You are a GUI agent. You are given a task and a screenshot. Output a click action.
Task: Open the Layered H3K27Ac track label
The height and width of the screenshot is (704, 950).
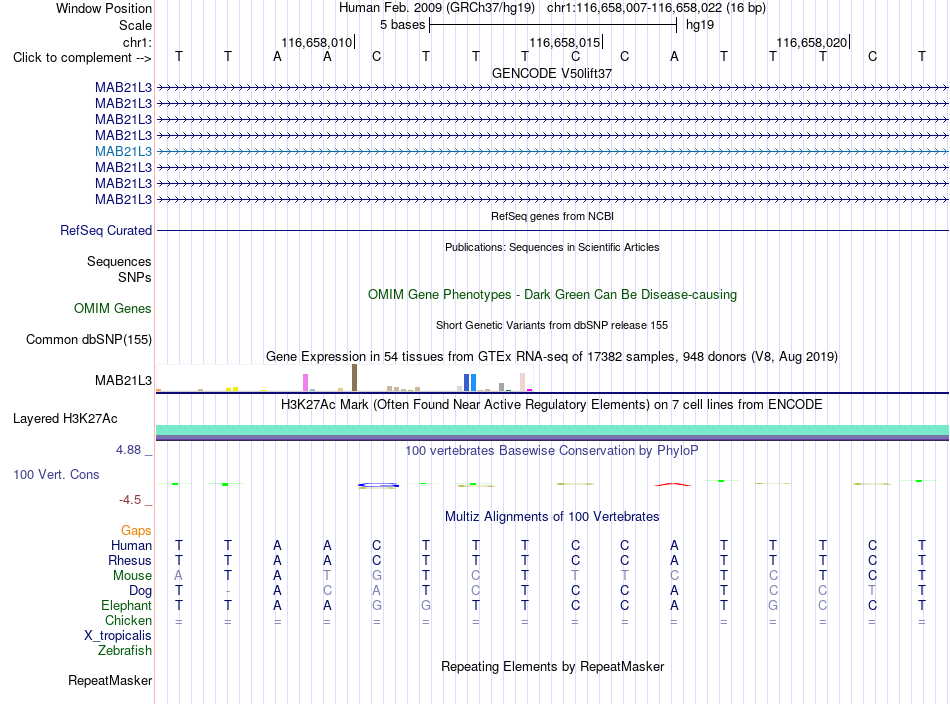click(65, 419)
